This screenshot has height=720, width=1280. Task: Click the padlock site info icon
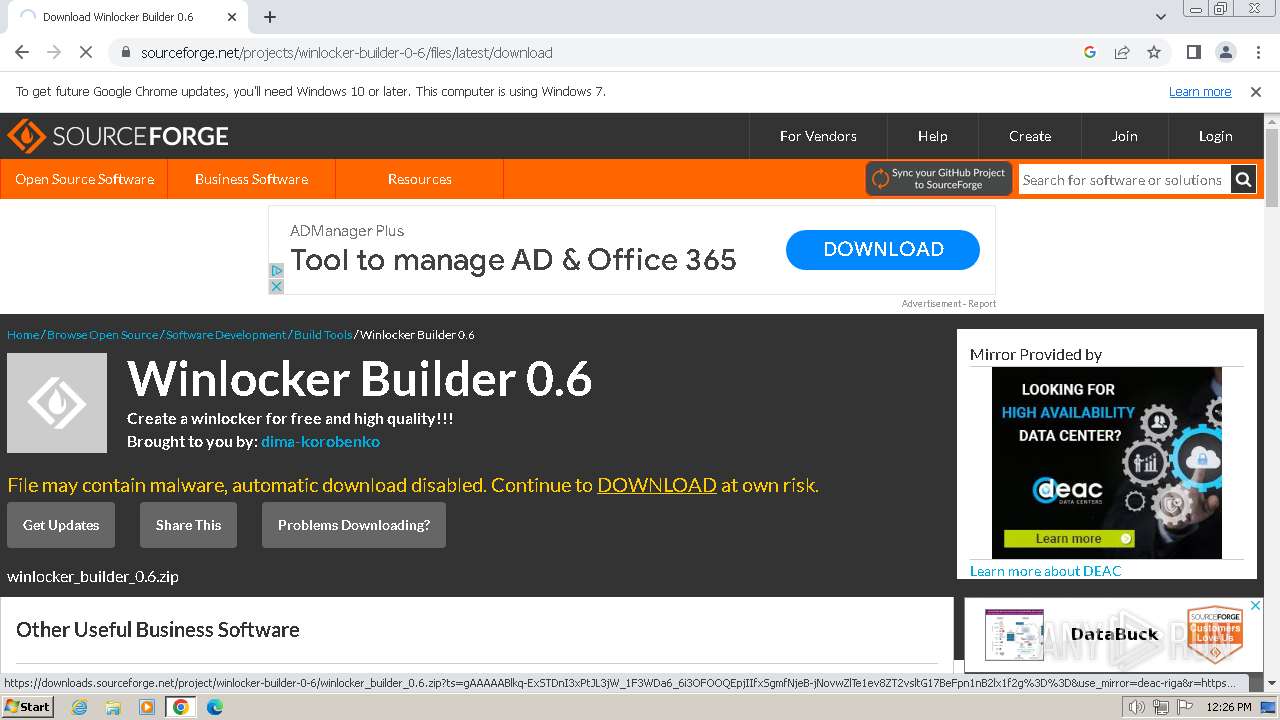125,52
